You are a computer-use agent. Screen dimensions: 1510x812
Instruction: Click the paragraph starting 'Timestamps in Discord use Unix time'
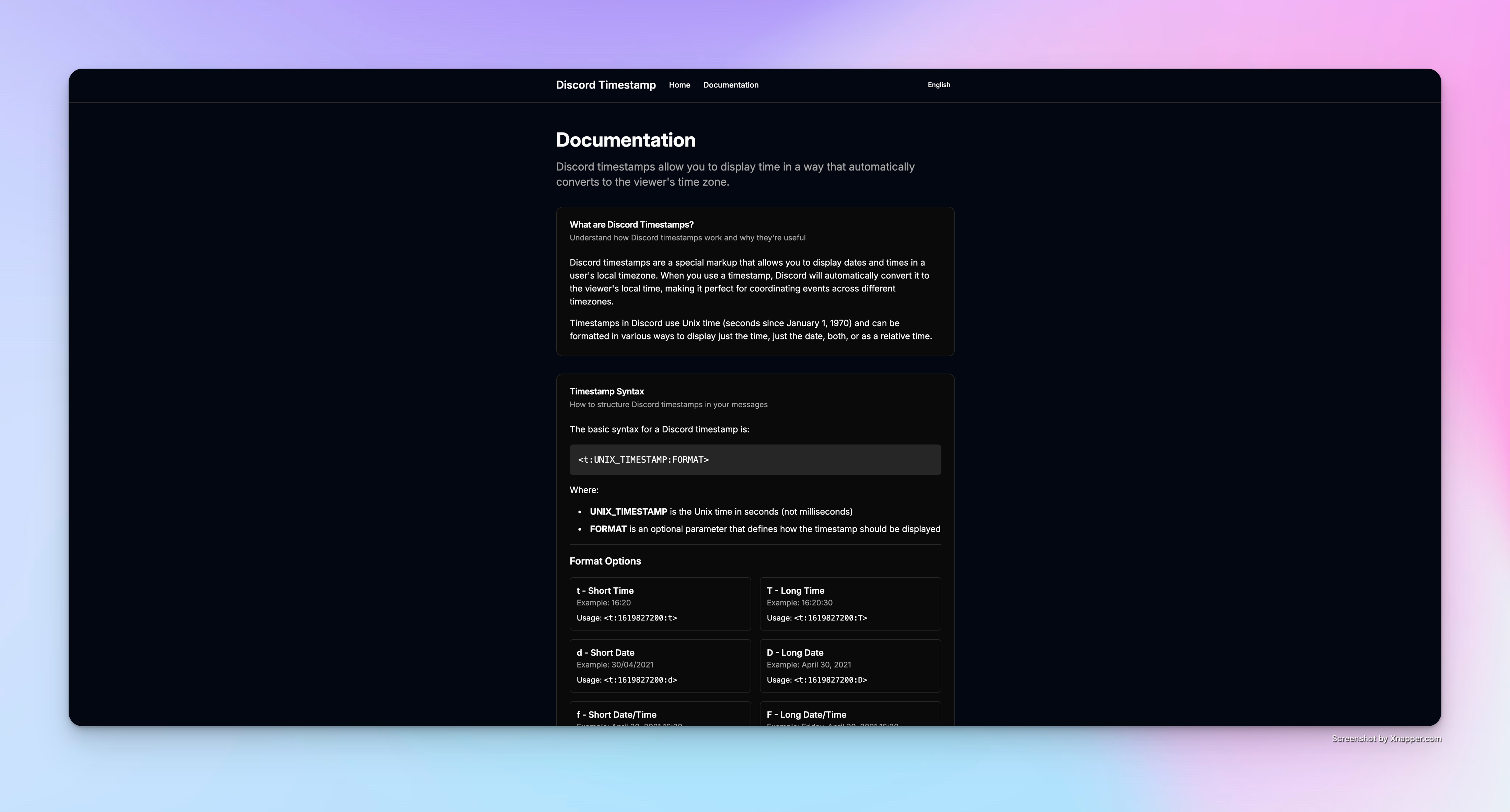click(750, 329)
